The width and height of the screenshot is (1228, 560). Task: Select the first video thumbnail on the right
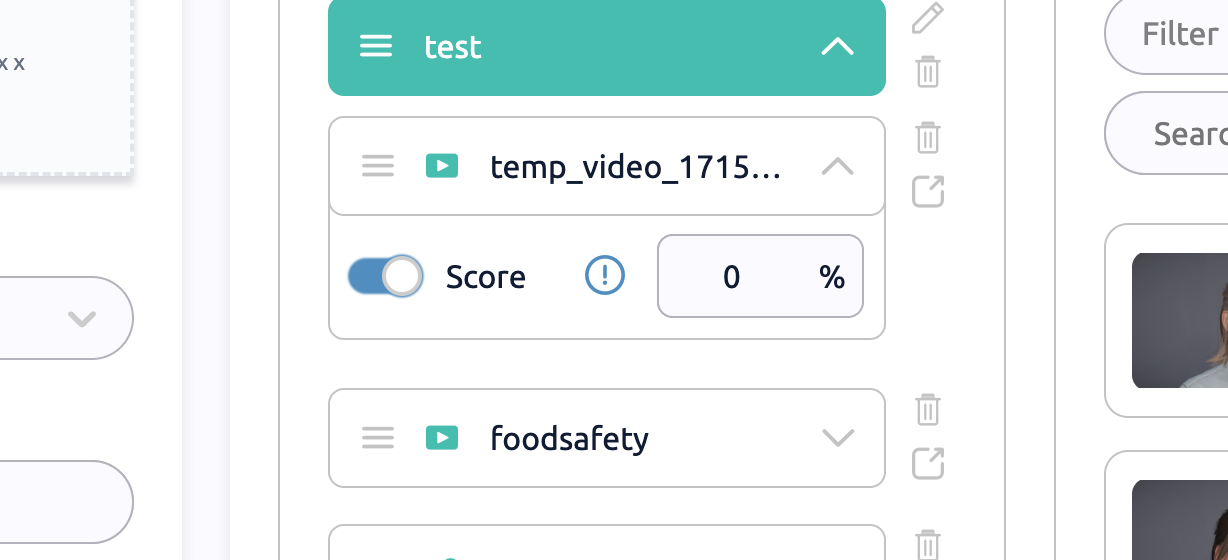pos(1180,320)
